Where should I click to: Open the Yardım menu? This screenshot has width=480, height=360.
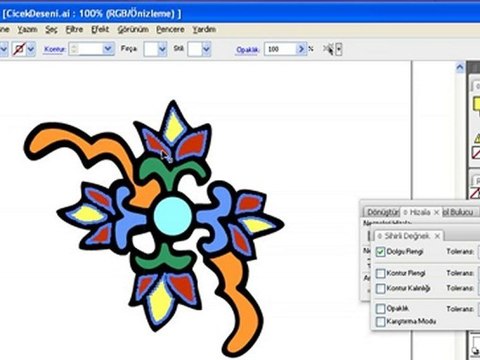pyautogui.click(x=204, y=30)
